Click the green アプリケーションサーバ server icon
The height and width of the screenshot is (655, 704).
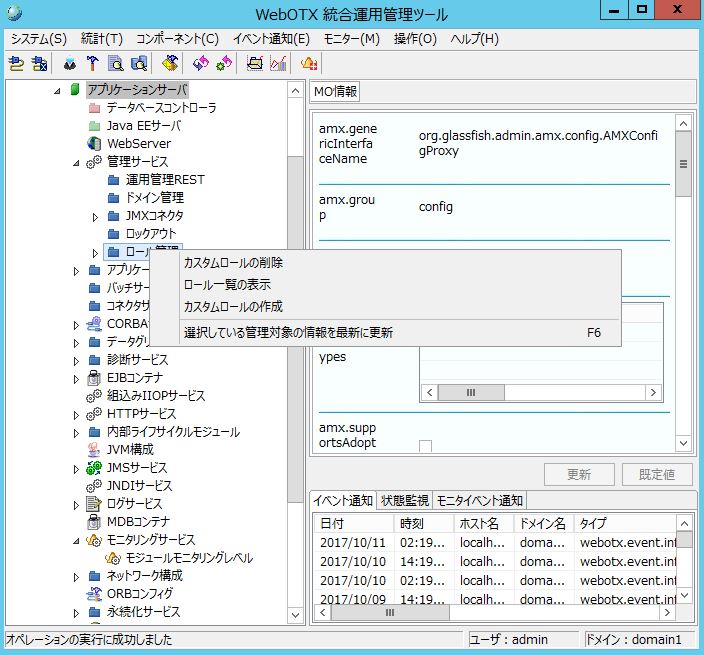(75, 89)
